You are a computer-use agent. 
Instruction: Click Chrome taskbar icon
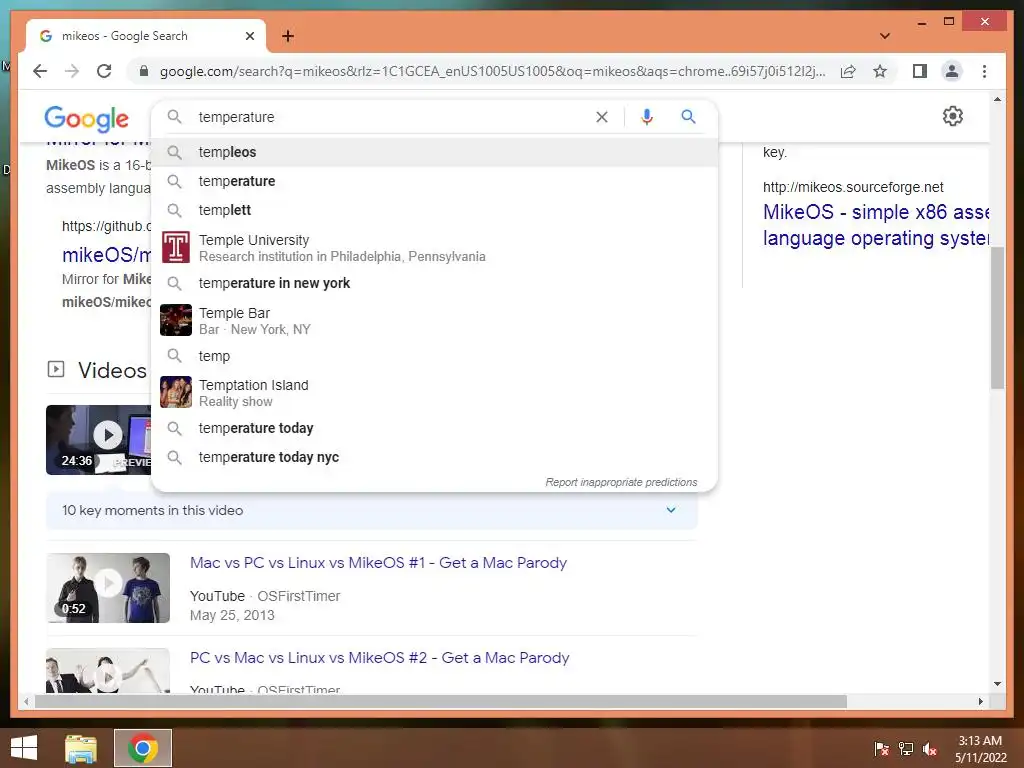[143, 748]
